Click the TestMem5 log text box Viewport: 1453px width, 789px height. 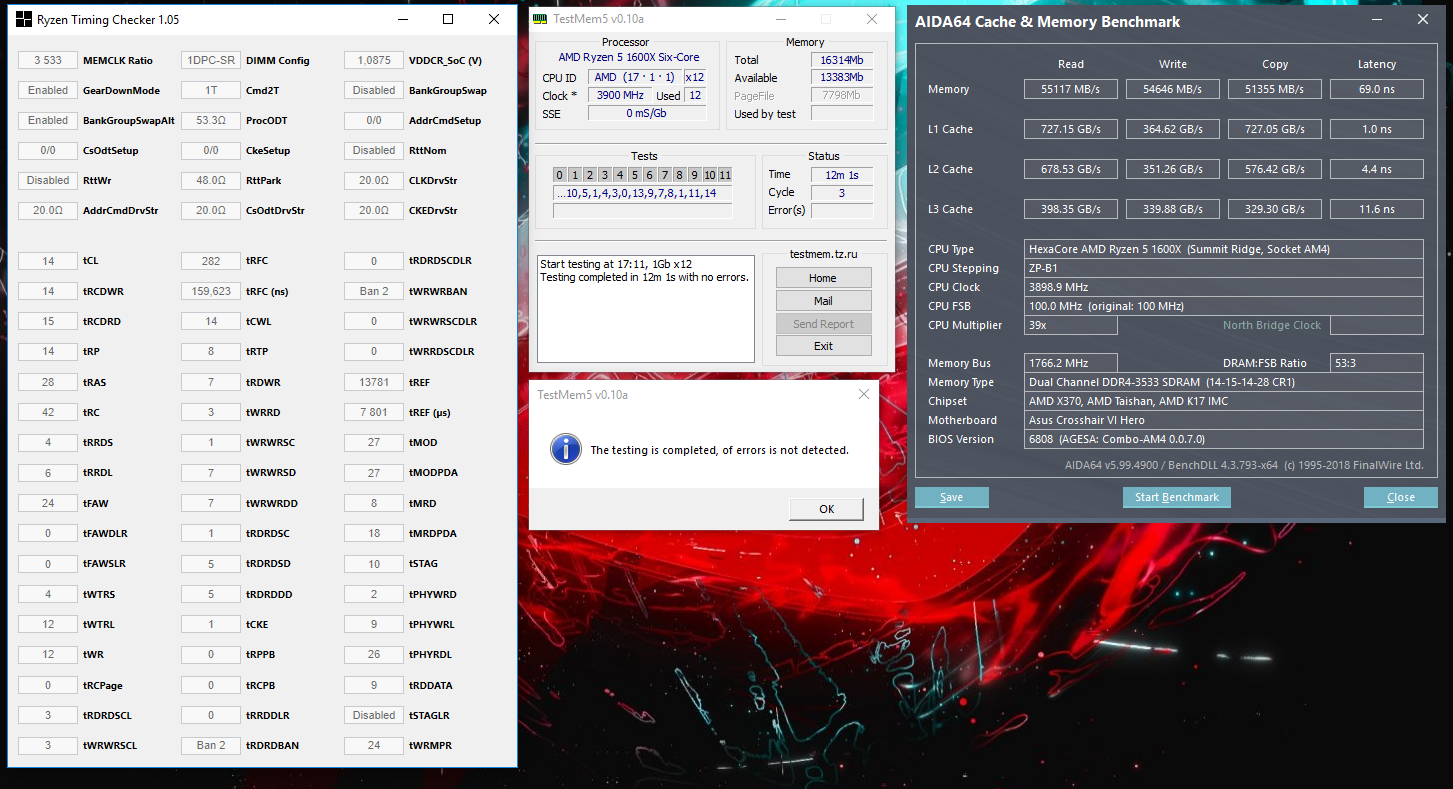point(646,308)
